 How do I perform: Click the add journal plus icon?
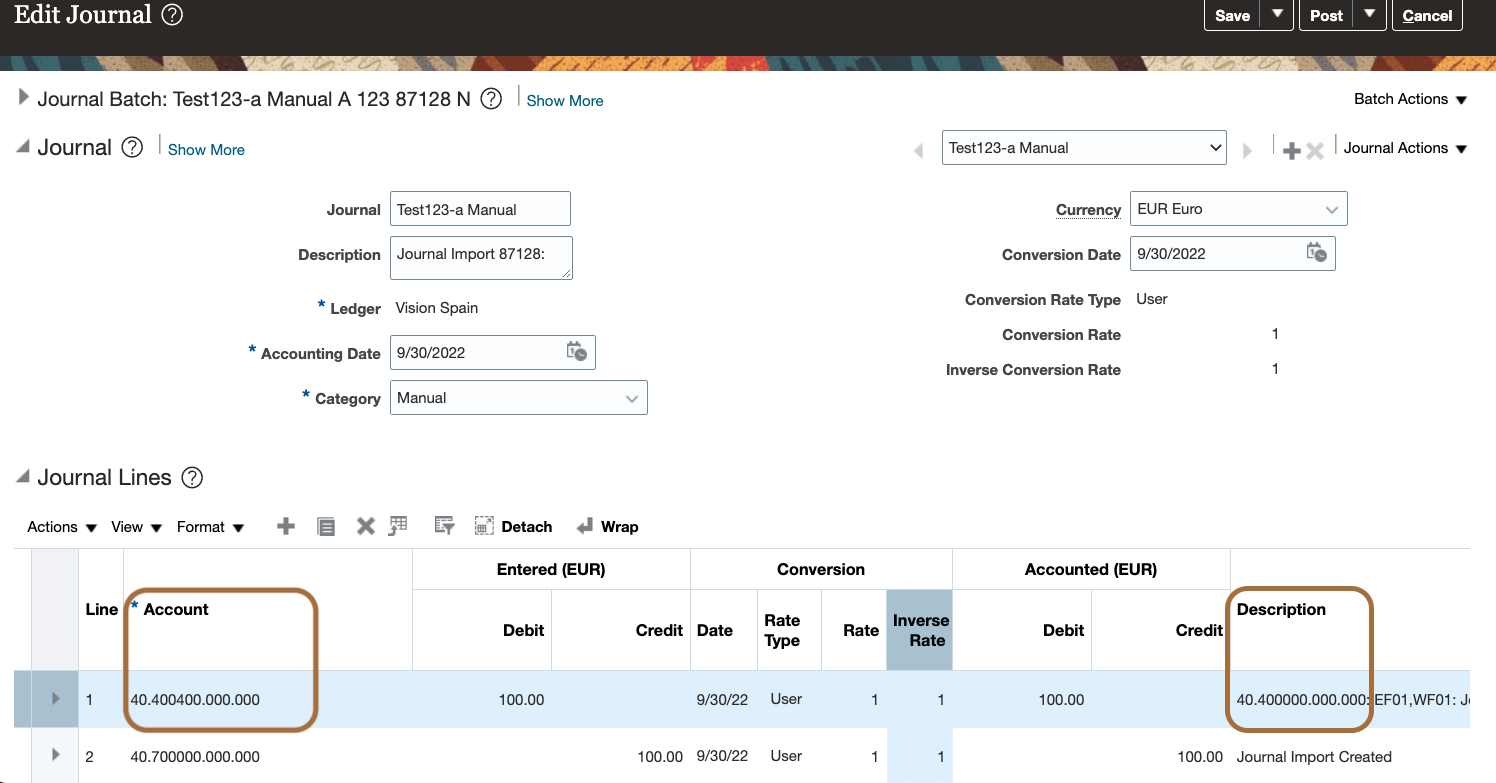pos(1292,149)
